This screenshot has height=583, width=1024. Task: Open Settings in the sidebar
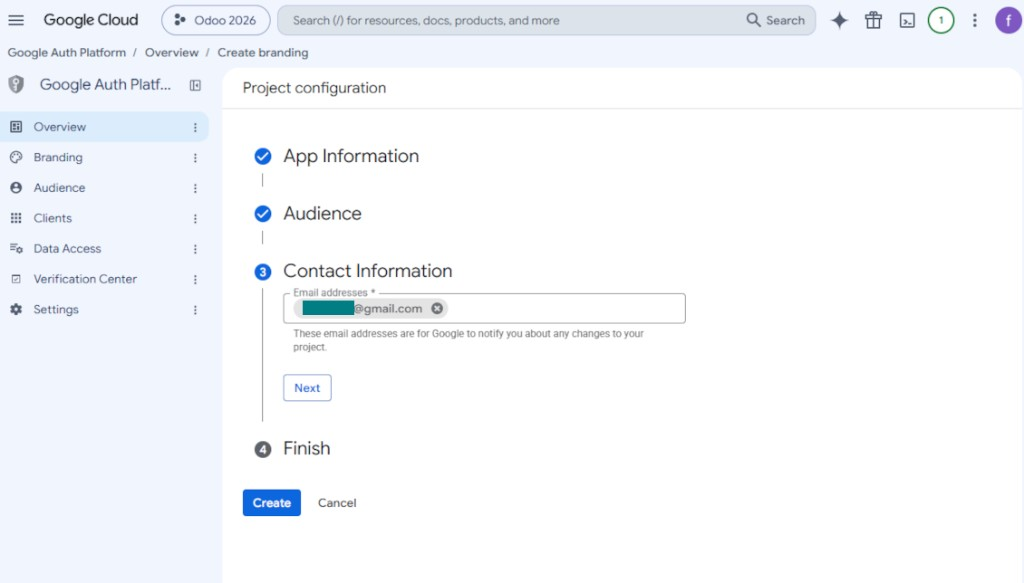tap(104, 309)
